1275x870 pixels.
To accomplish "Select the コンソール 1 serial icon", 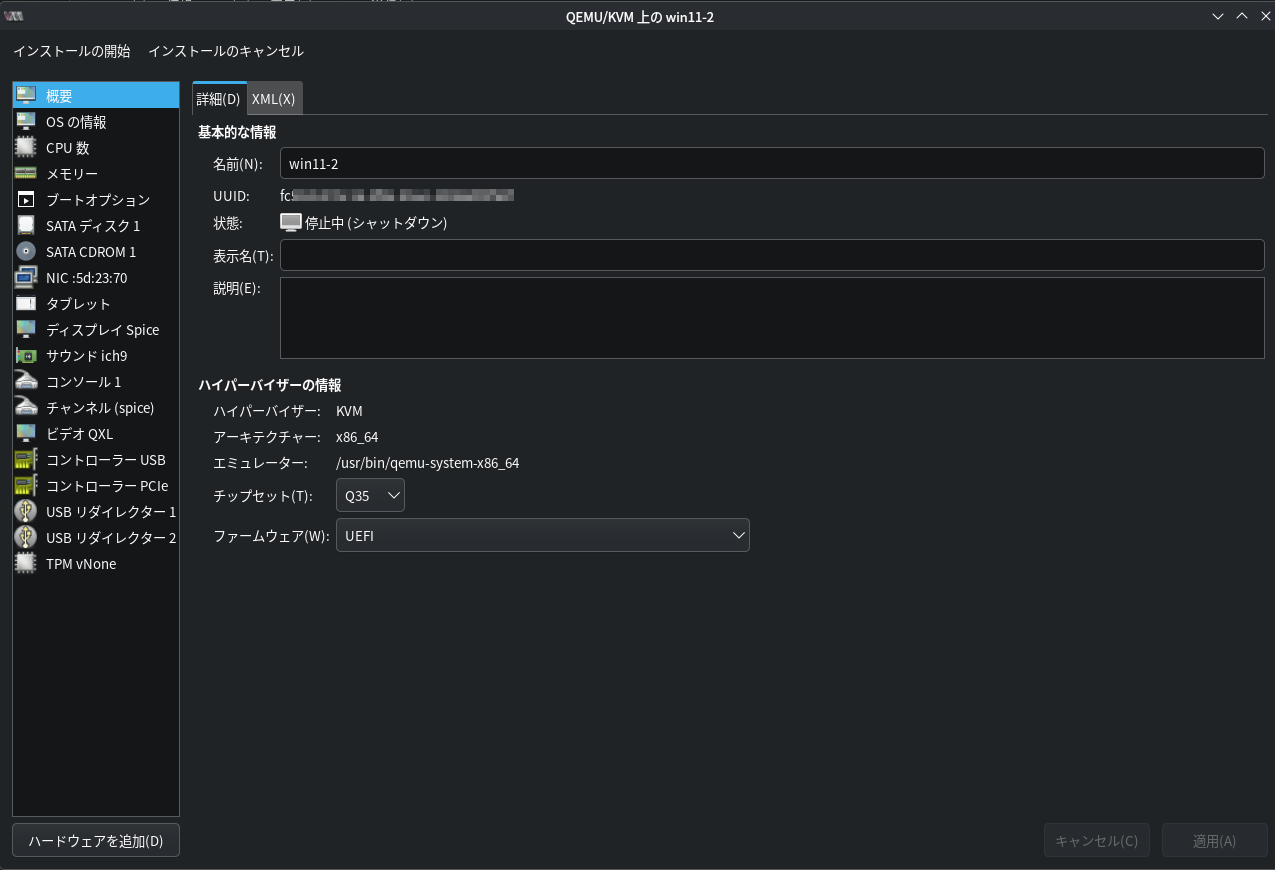I will pyautogui.click(x=26, y=382).
